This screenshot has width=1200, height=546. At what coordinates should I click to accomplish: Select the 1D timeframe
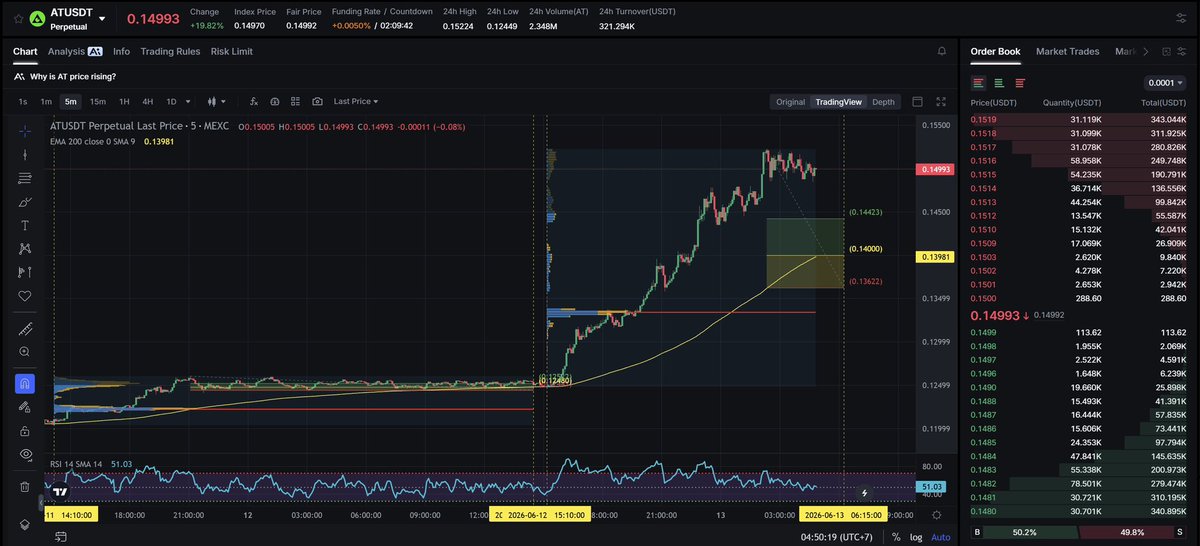tap(171, 101)
